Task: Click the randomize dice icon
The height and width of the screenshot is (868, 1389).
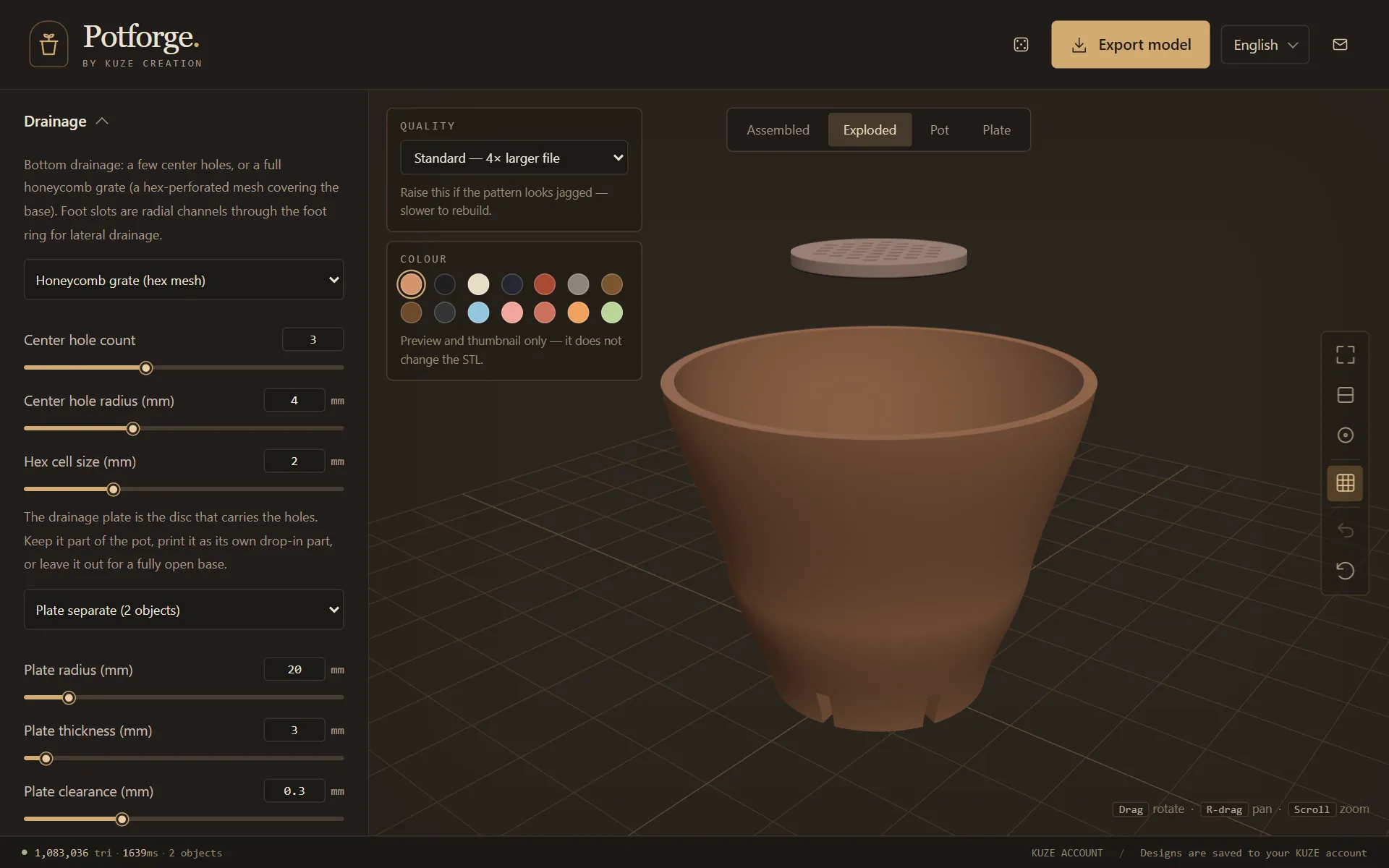Action: (x=1021, y=45)
